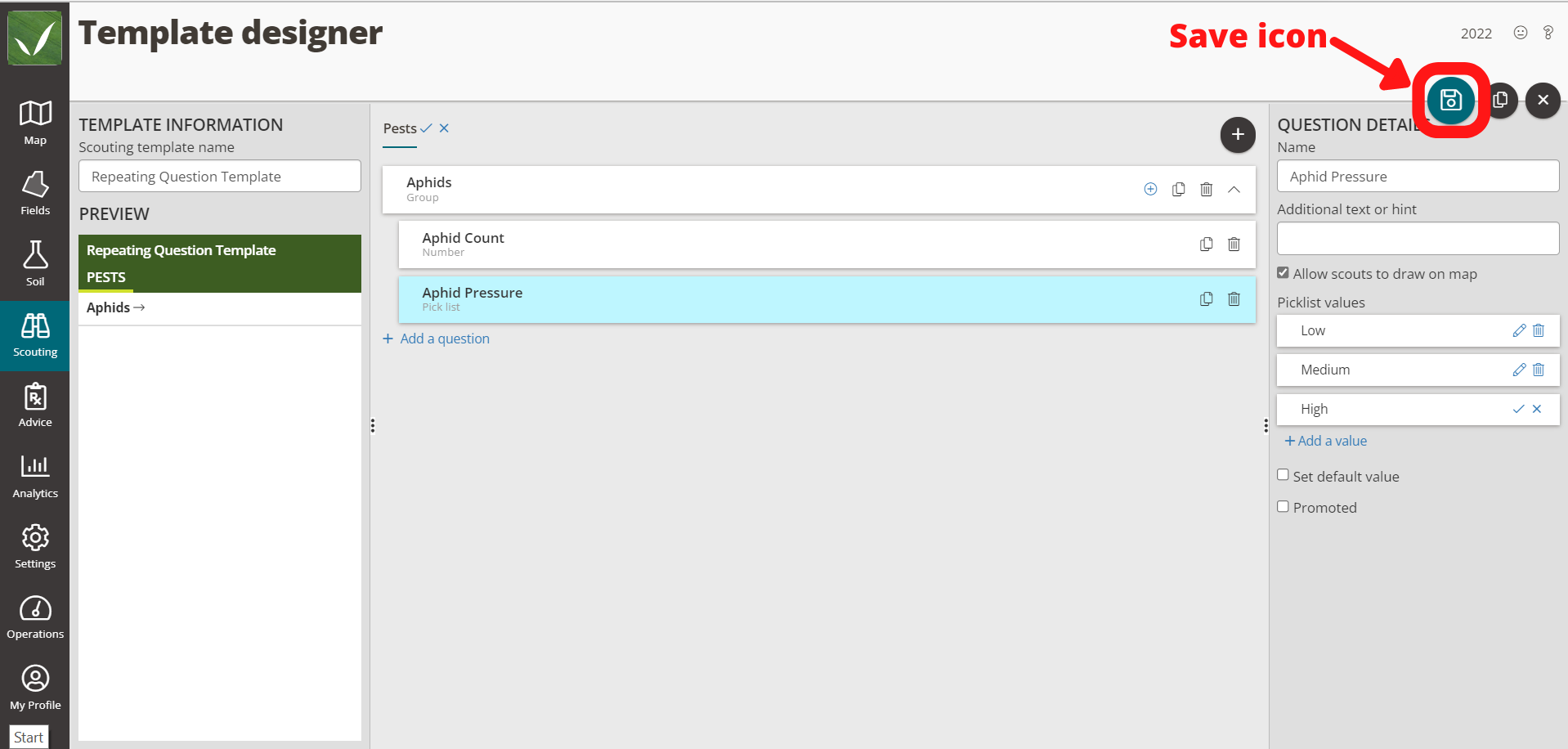Edit the Medium picklist value
Image resolution: width=1568 pixels, height=749 pixels.
tap(1519, 370)
